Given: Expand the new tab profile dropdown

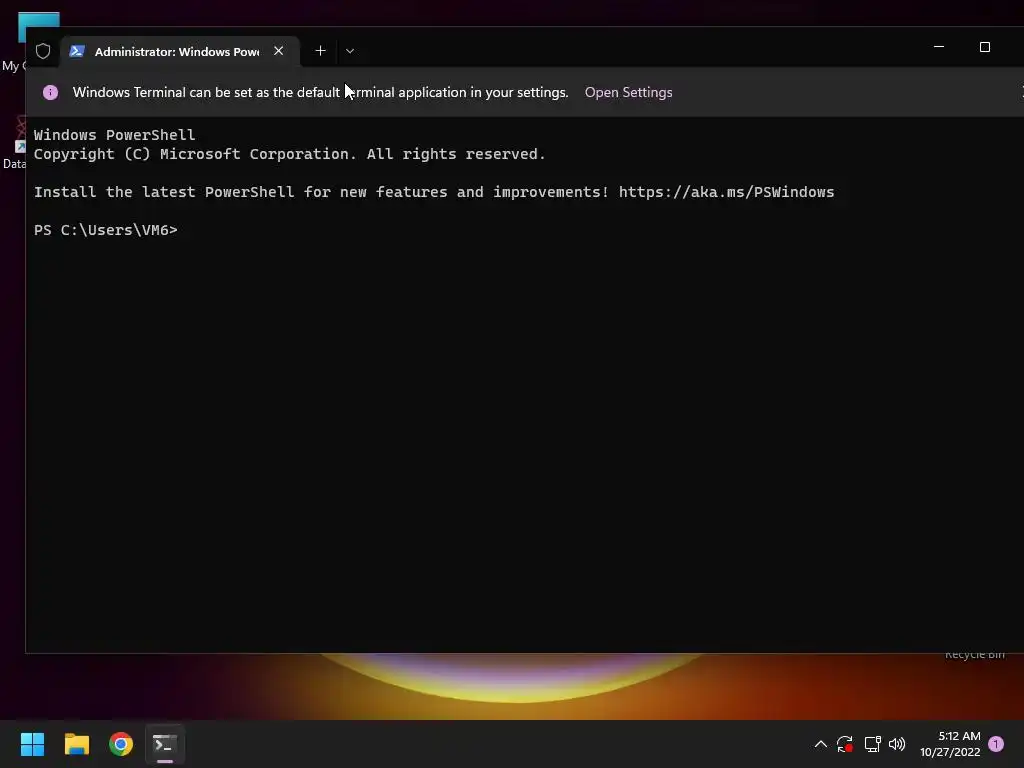Looking at the screenshot, I should coord(350,51).
